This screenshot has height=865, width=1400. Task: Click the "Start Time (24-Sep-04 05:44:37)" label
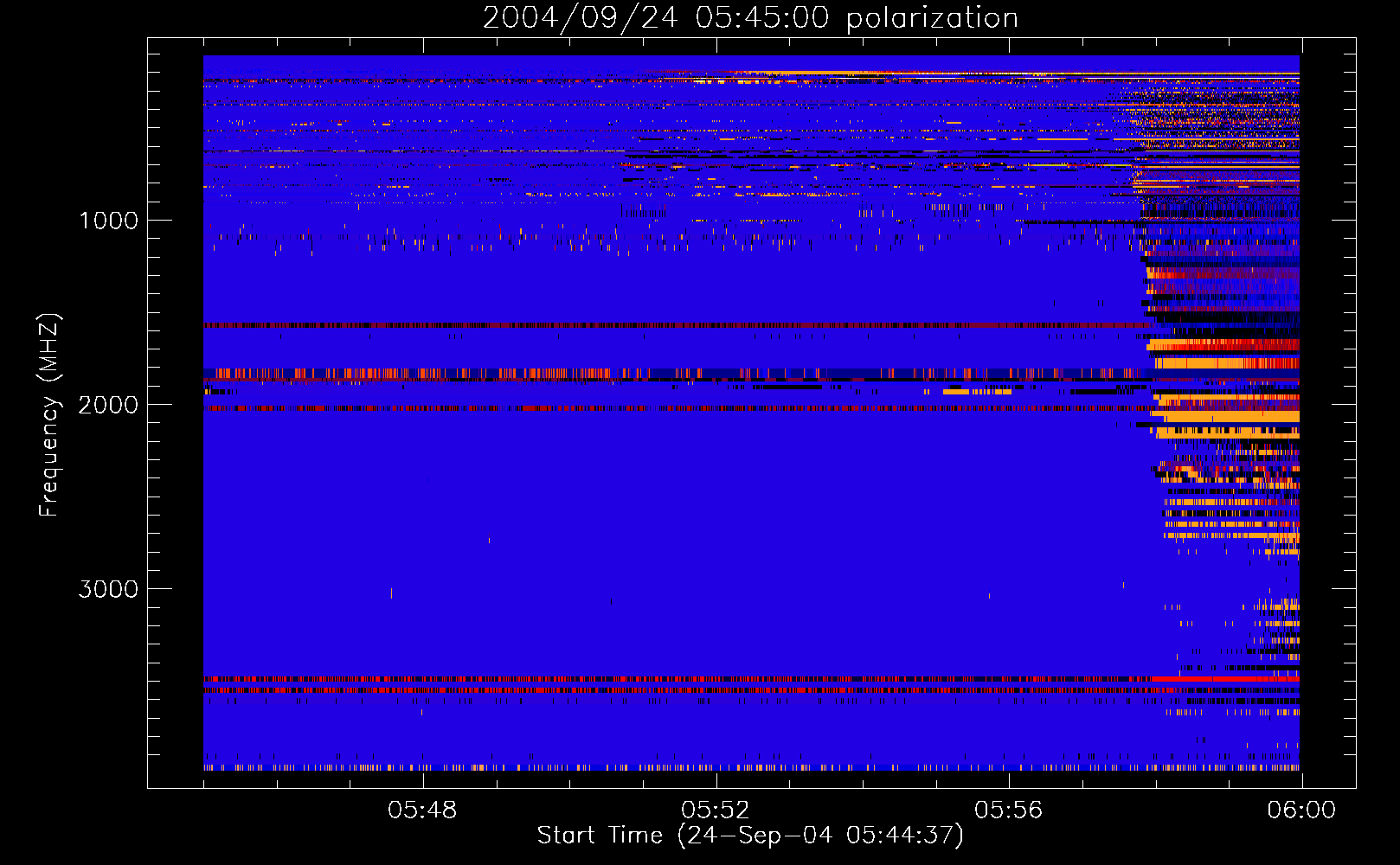pyautogui.click(x=750, y=836)
